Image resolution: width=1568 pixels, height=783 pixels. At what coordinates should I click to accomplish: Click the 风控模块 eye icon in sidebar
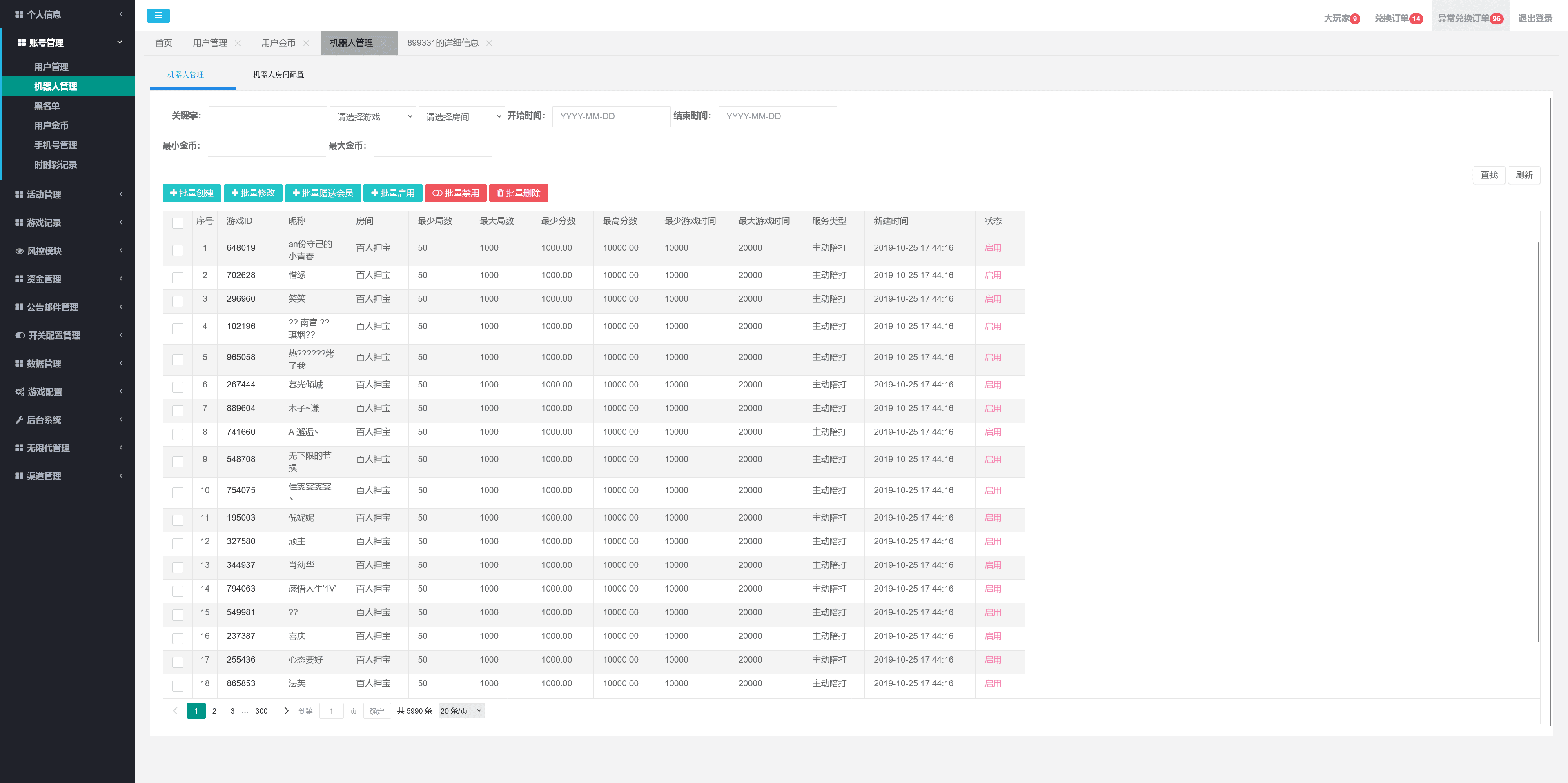pos(20,251)
